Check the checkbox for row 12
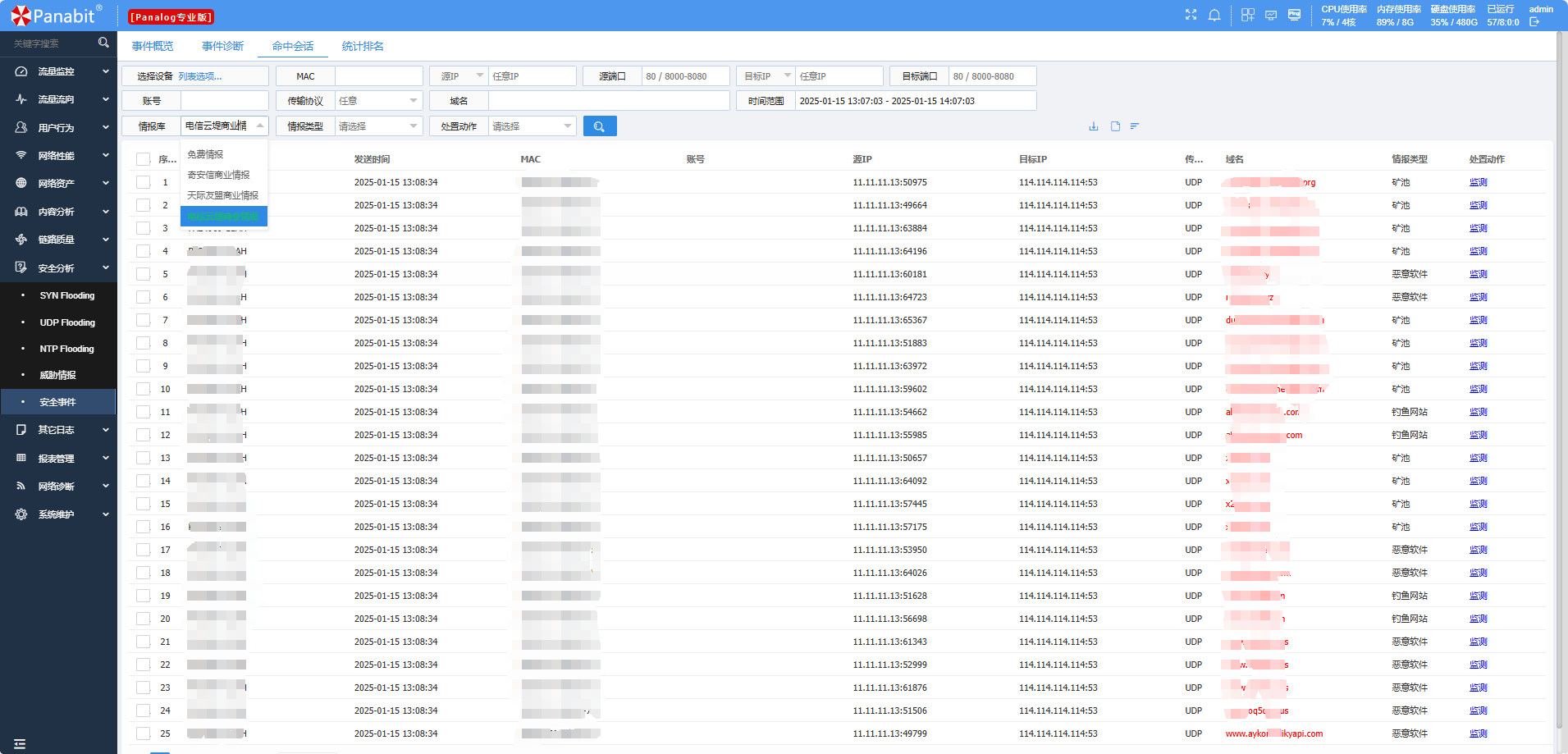 coord(144,435)
